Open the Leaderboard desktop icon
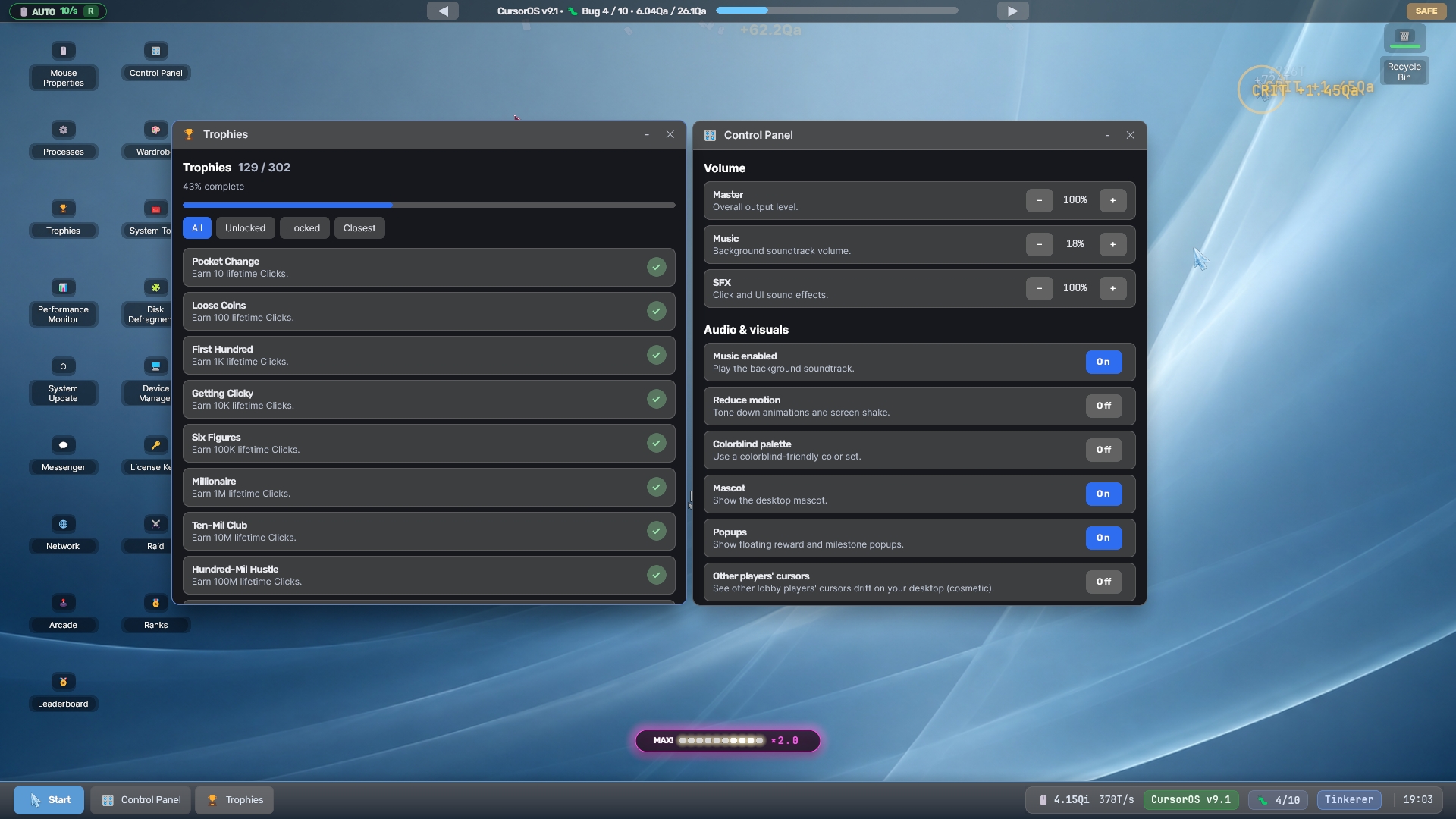This screenshot has height=819, width=1456. 64,692
